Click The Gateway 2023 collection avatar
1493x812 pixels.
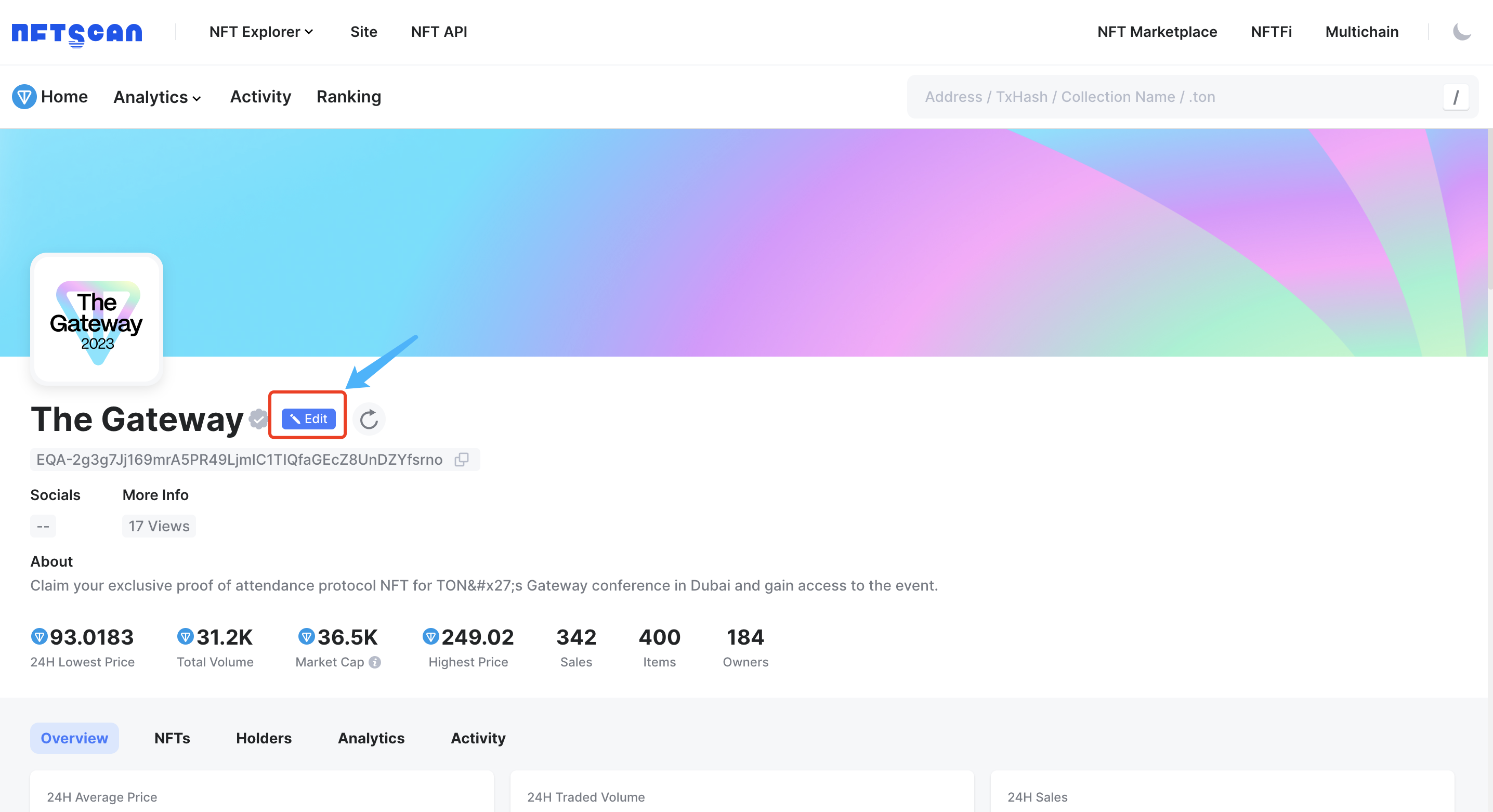[97, 319]
